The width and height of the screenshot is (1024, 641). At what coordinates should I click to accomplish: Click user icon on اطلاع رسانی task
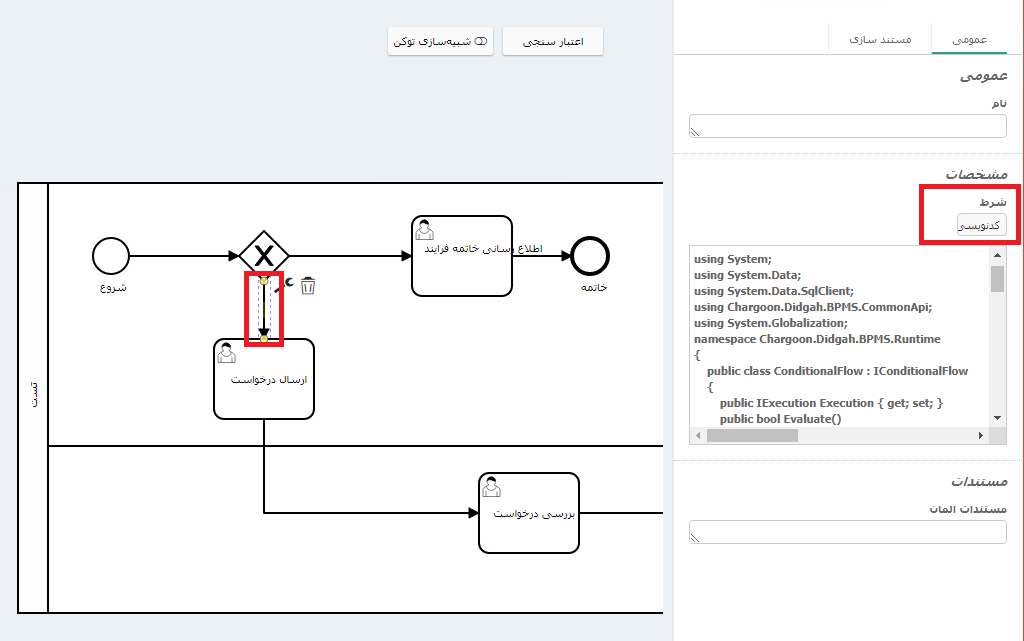[425, 230]
